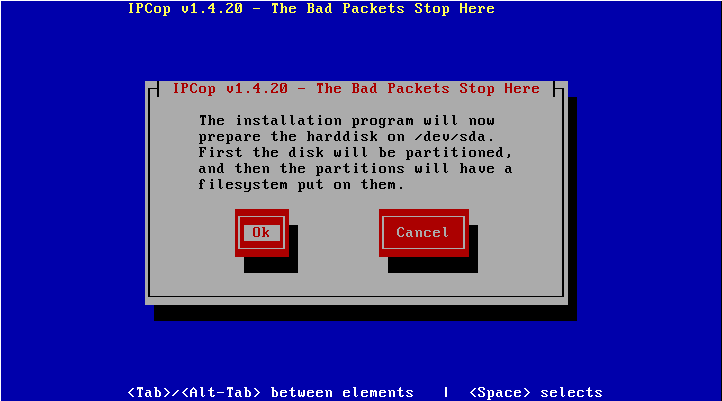Screen dimensions: 722x401
Task: Click 'v1.4.20' in the dialog title
Action: (257, 88)
